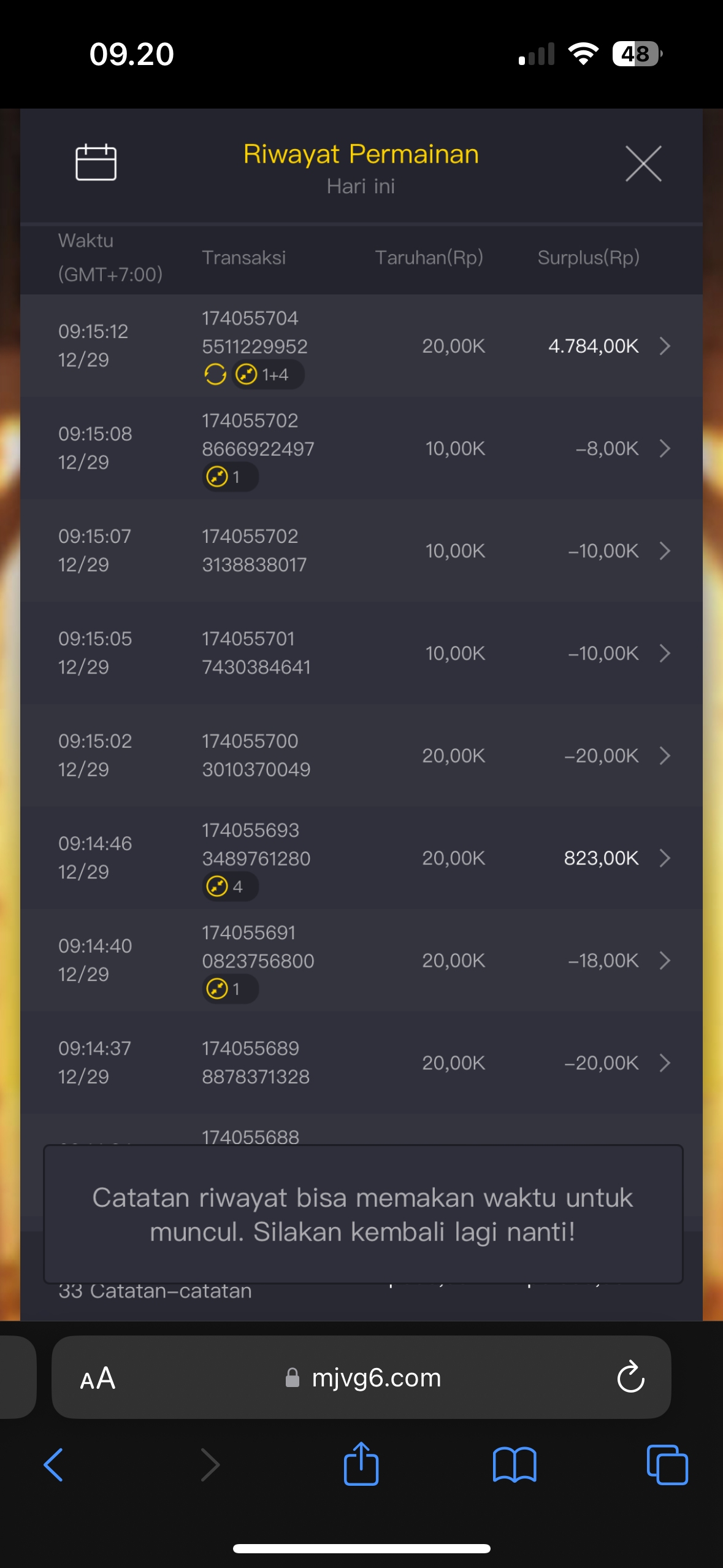Viewport: 723px width, 1568px height.
Task: Tap the history delay notice message
Action: (x=363, y=1214)
